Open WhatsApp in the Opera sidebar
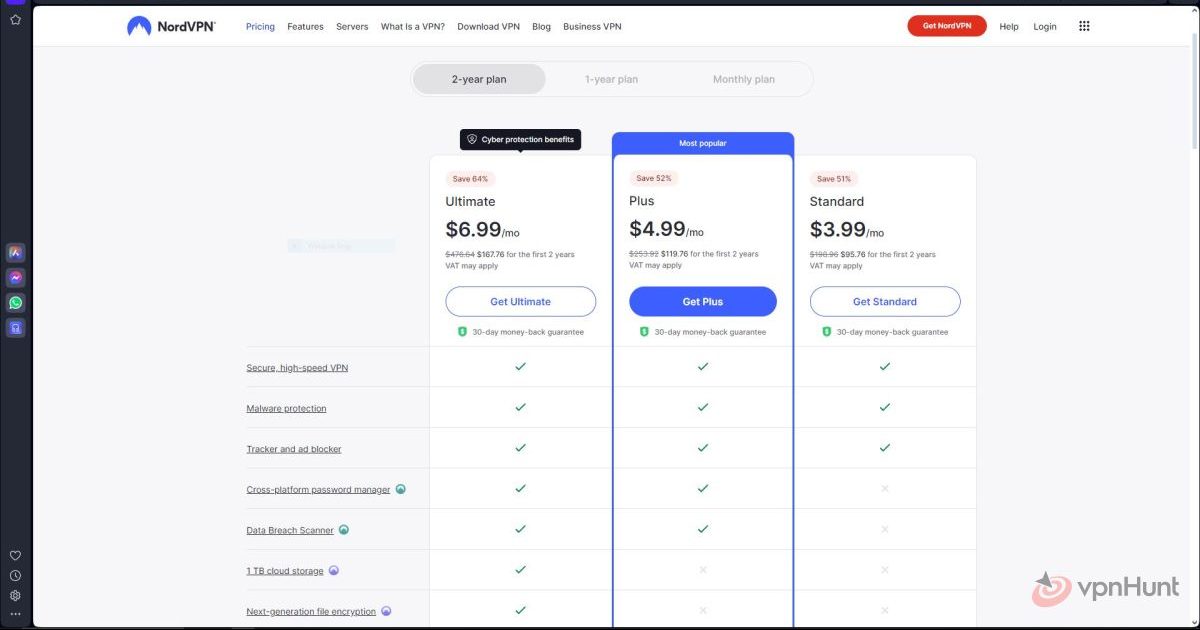 [x=15, y=303]
